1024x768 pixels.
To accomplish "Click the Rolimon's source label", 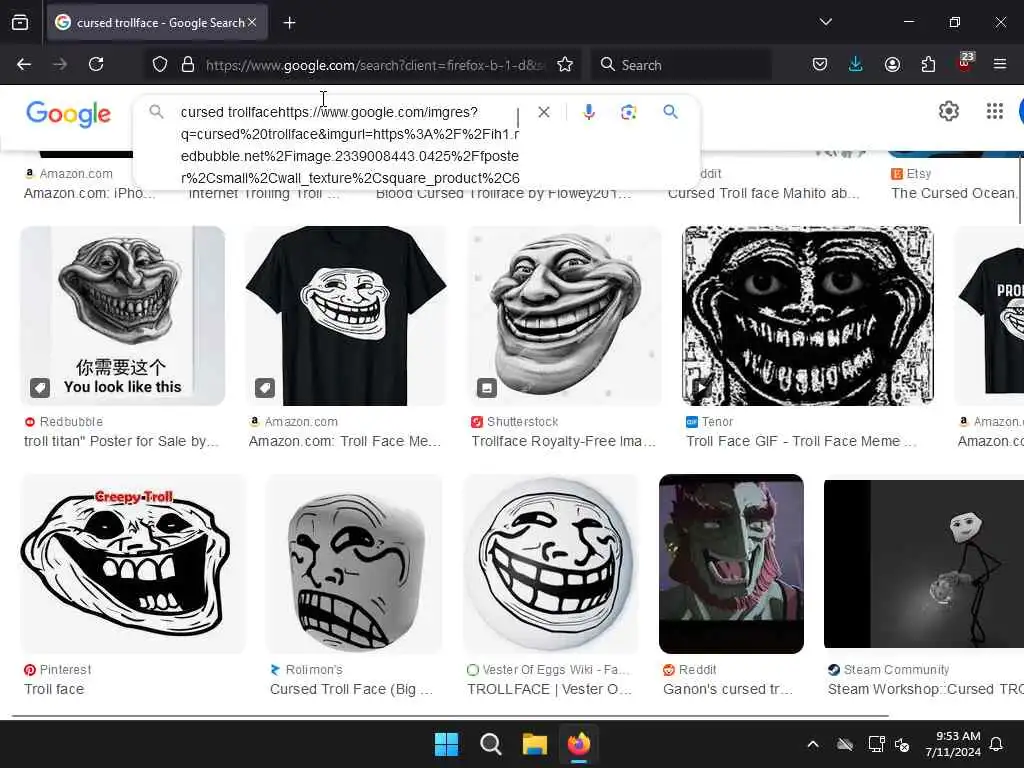I will coord(313,669).
